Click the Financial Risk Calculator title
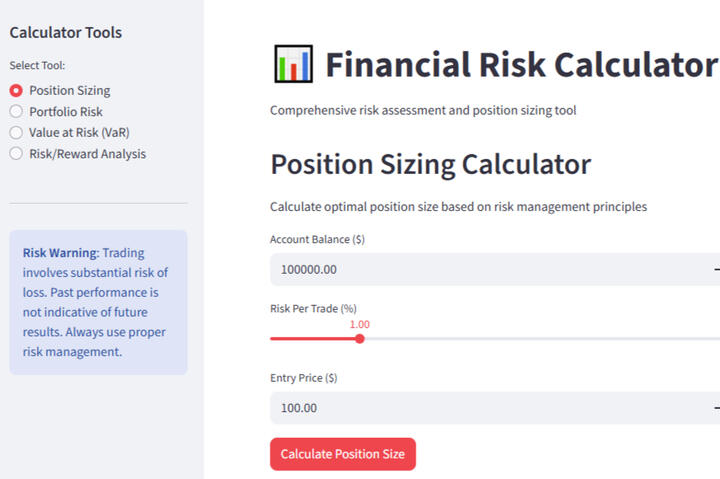Viewport: 720px width, 479px height. click(x=521, y=65)
